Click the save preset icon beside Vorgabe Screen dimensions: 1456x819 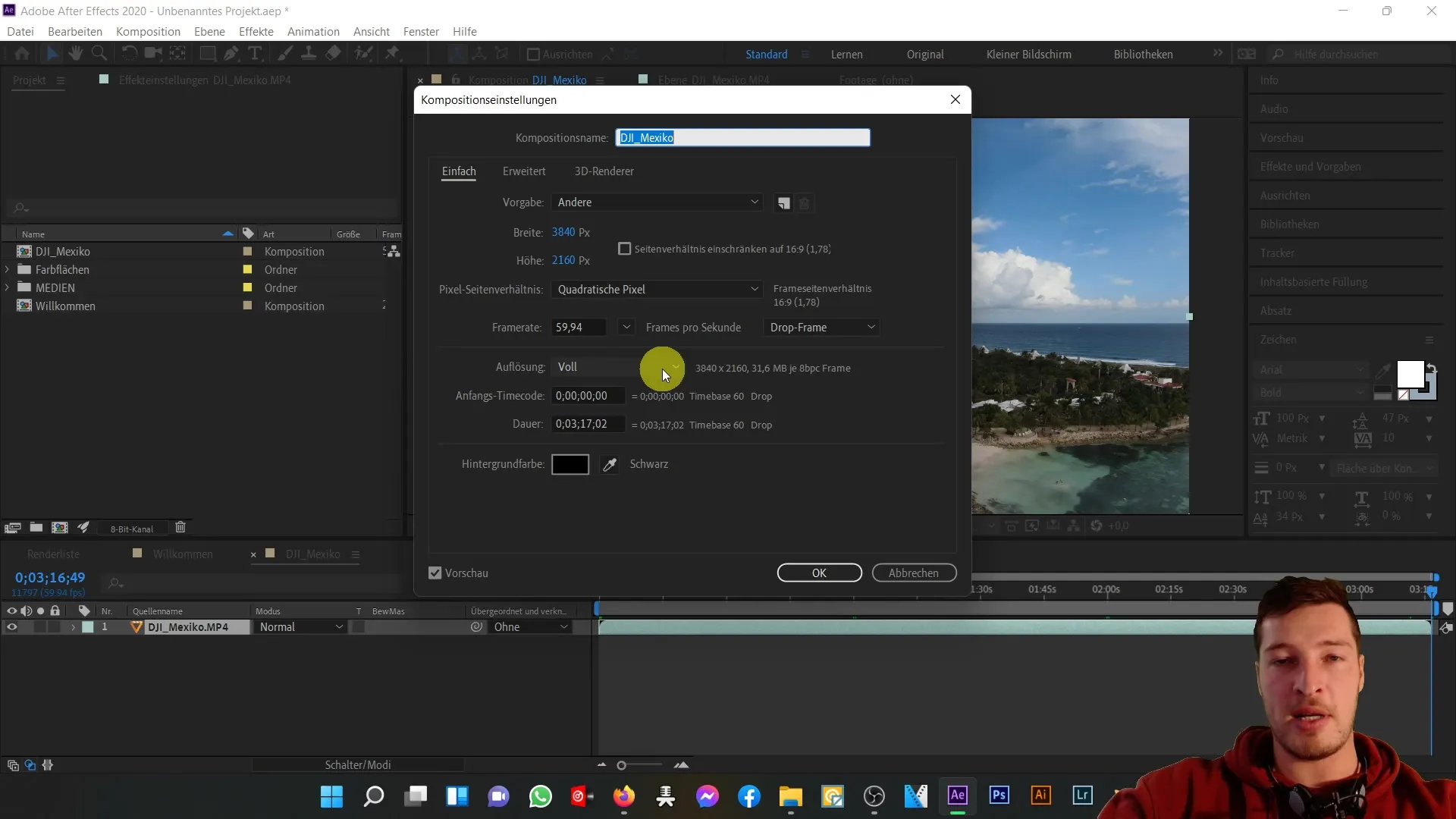pos(783,203)
